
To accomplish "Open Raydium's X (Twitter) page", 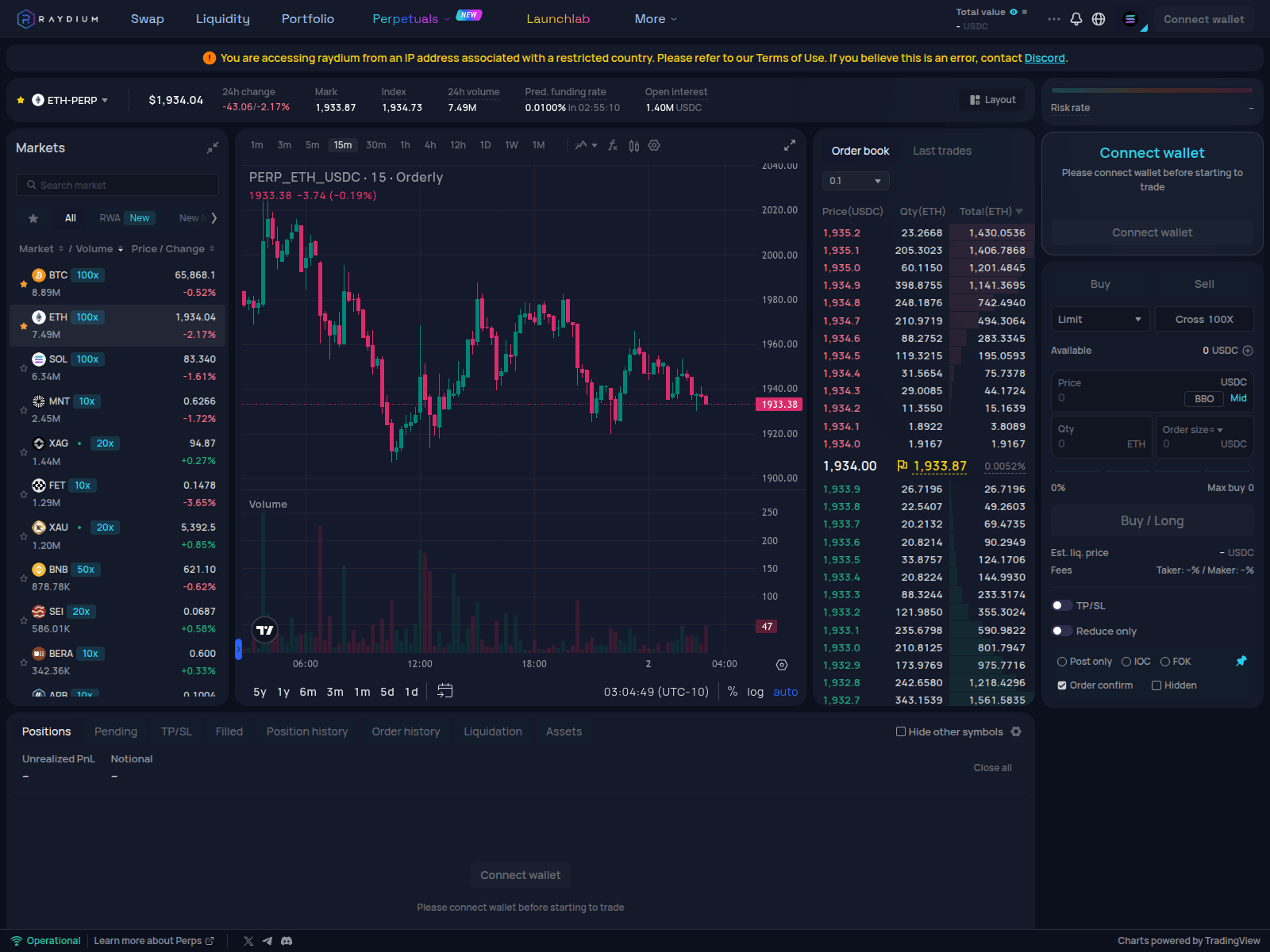I will (248, 941).
